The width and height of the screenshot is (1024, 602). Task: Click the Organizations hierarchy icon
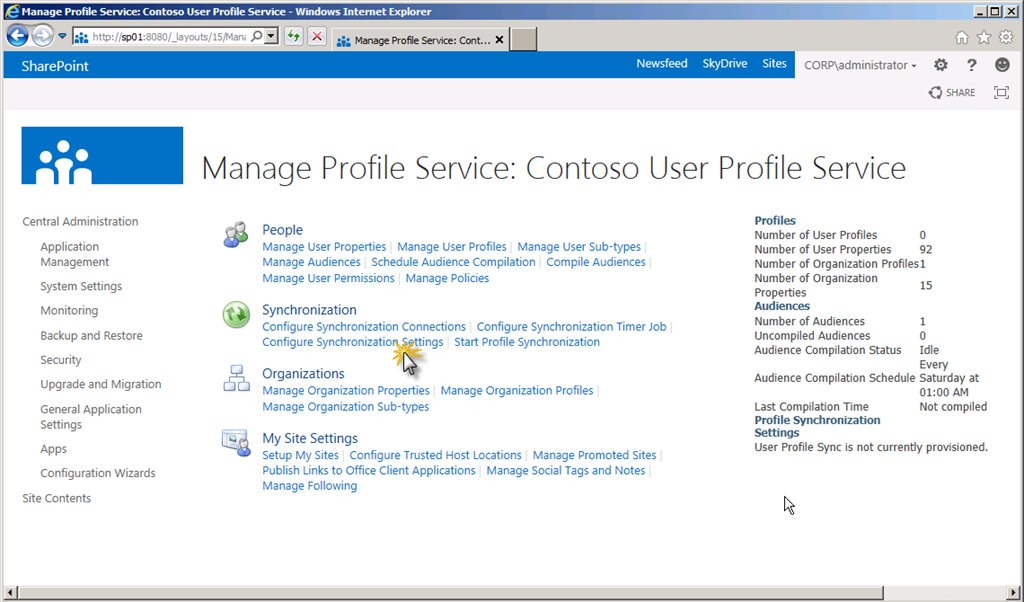(x=236, y=378)
